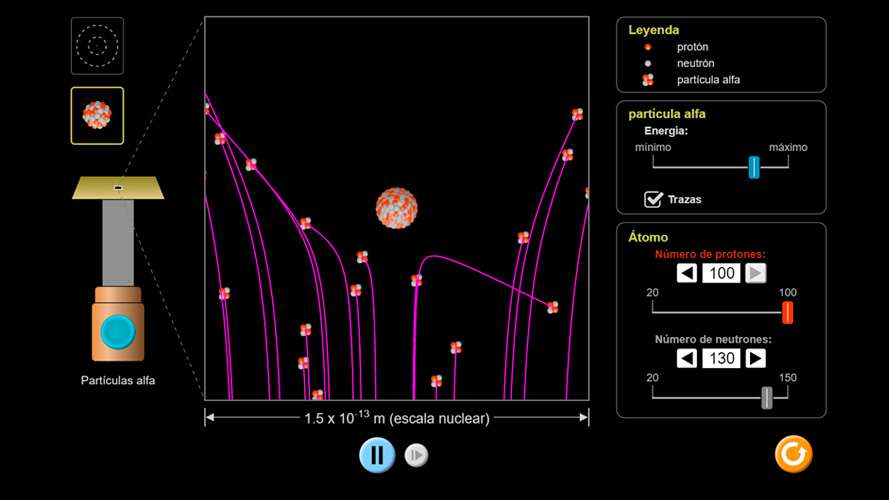889x500 pixels.
Task: Click the protón legend icon
Action: tap(647, 47)
